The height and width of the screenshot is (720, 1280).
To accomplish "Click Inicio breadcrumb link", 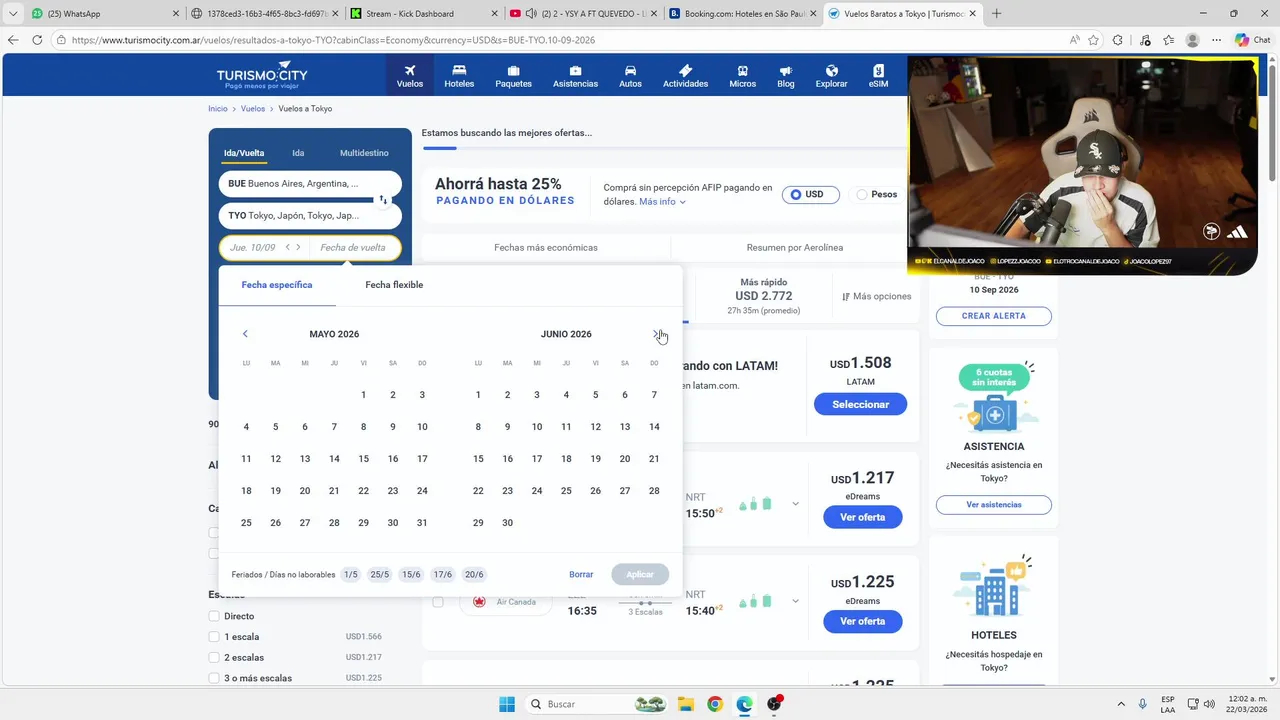I will 218,108.
